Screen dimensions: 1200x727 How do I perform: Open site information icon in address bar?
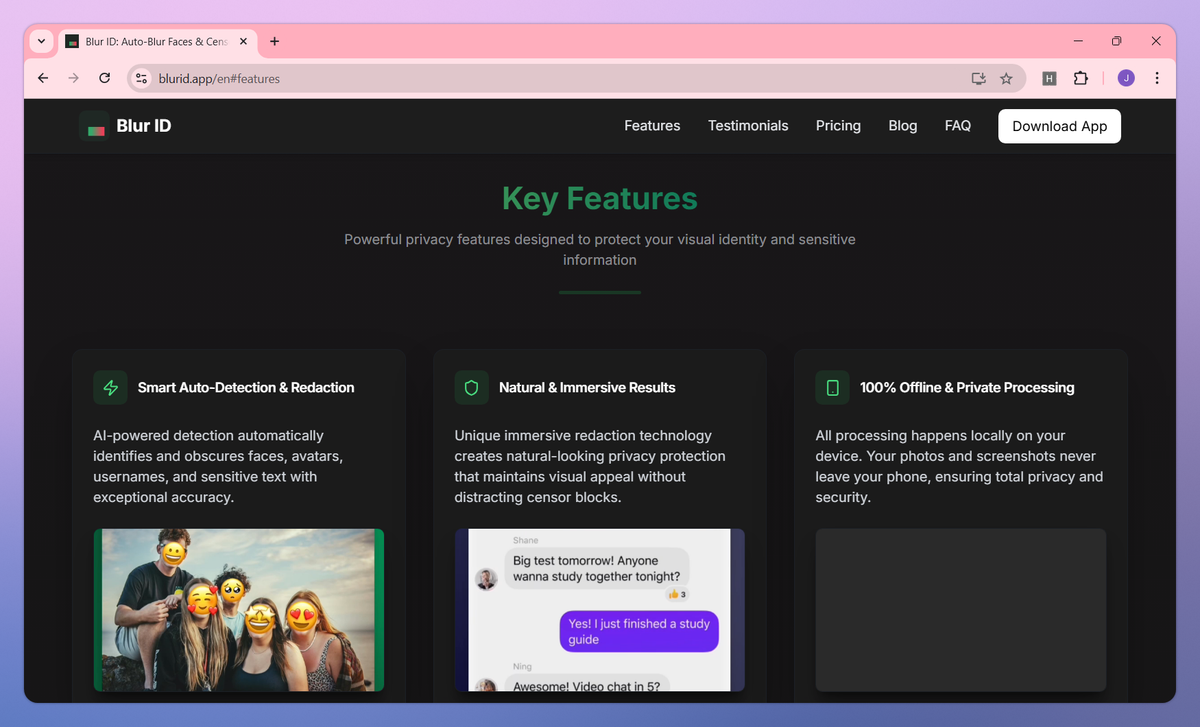coord(142,78)
